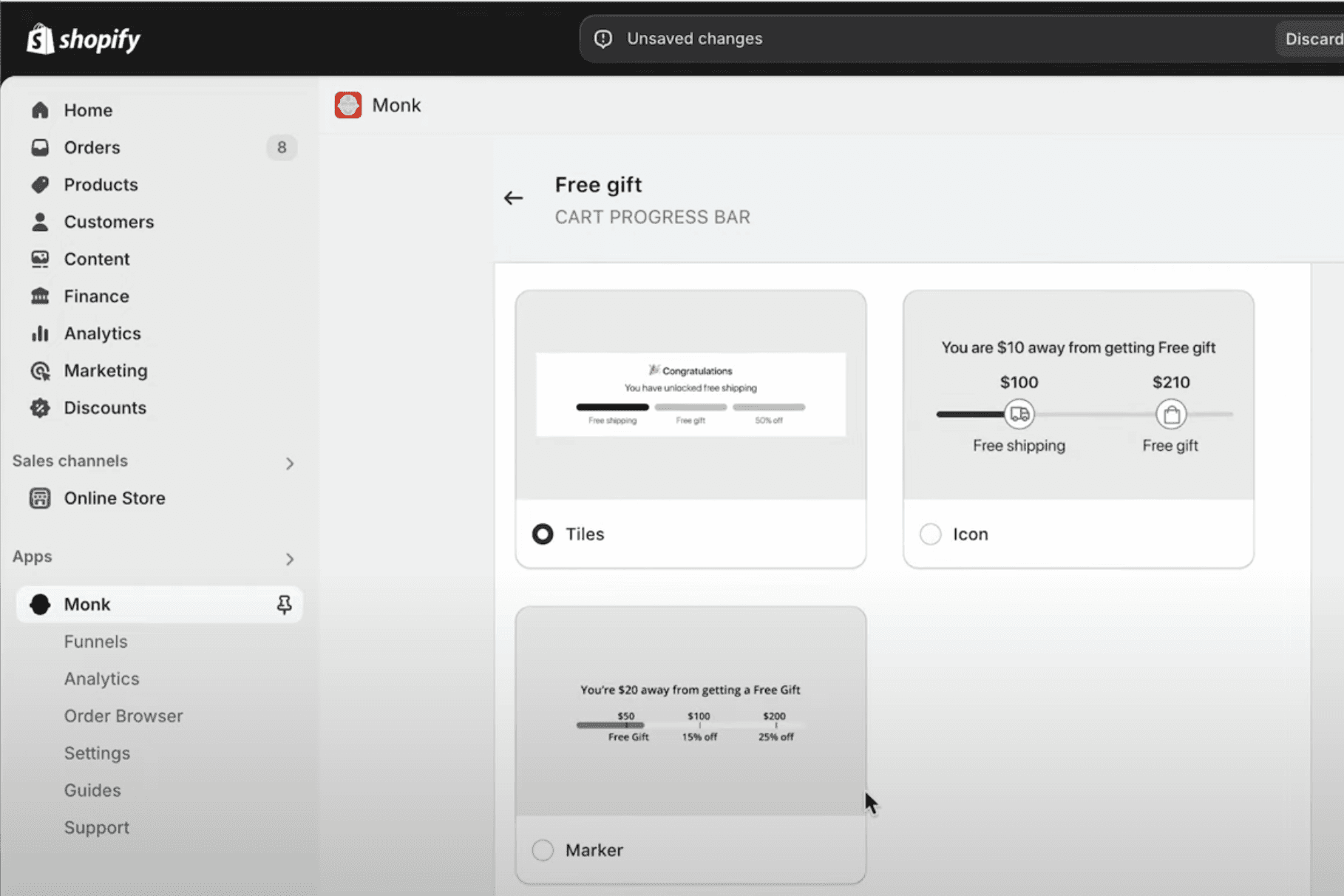Select the Icon radio button
This screenshot has height=896, width=1344.
point(930,534)
